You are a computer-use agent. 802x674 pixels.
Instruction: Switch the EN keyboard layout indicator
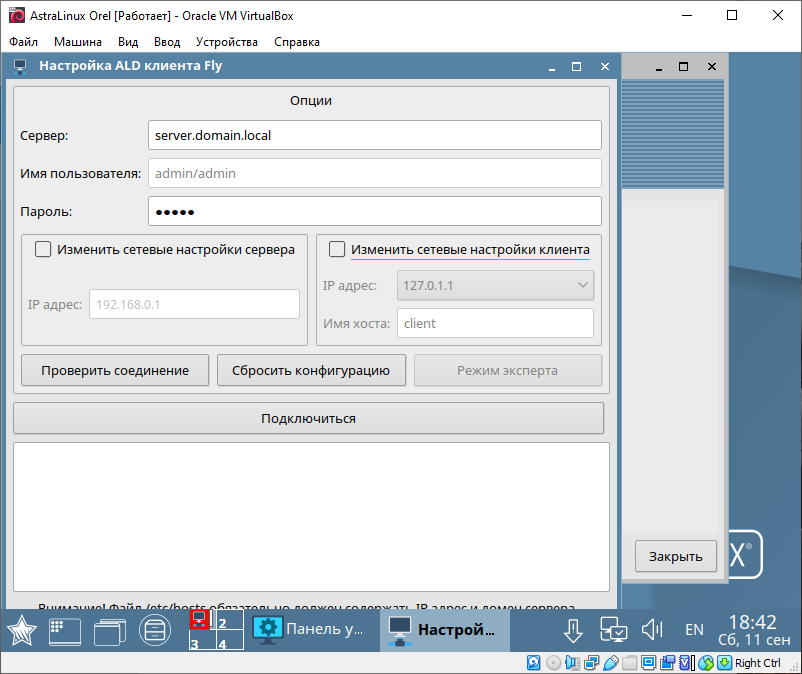coord(694,630)
